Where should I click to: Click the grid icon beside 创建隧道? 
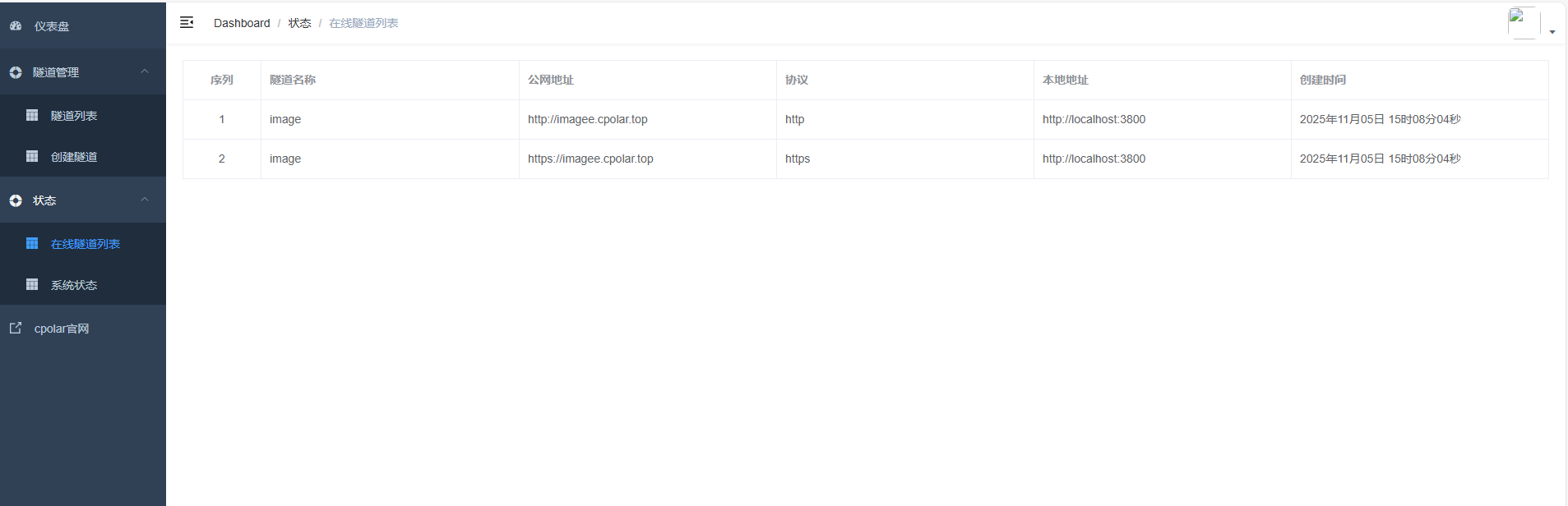click(32, 157)
